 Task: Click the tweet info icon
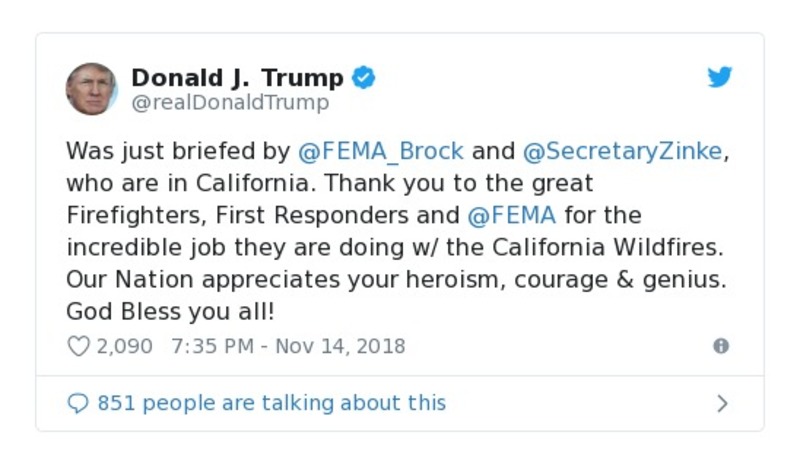click(721, 346)
